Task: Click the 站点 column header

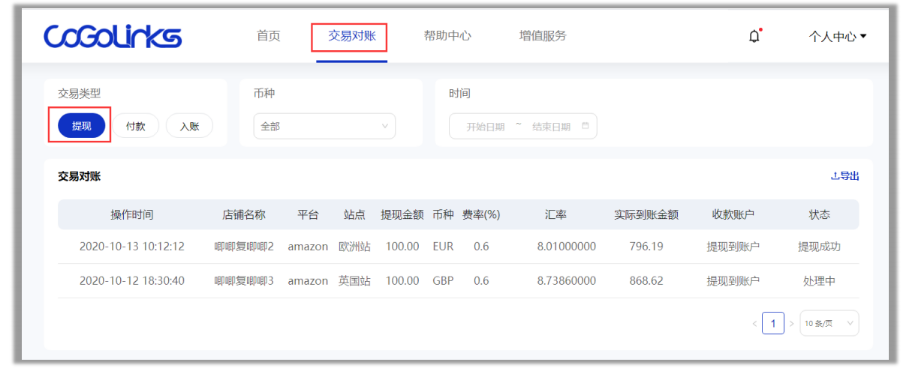Action: pyautogui.click(x=354, y=215)
